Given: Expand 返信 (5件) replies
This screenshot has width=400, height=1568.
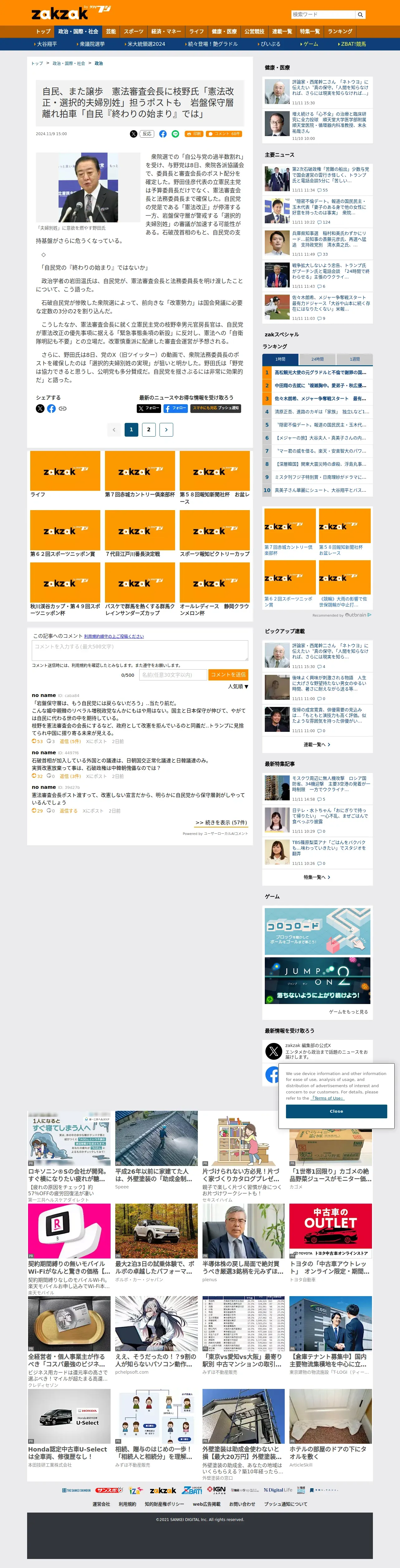Looking at the screenshot, I should tap(70, 741).
